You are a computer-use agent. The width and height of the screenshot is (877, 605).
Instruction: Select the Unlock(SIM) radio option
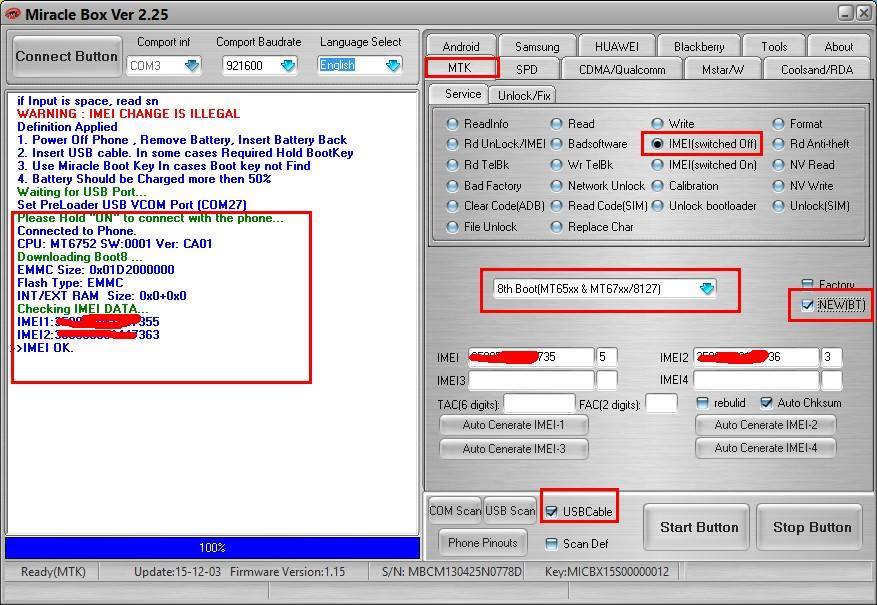point(812,206)
